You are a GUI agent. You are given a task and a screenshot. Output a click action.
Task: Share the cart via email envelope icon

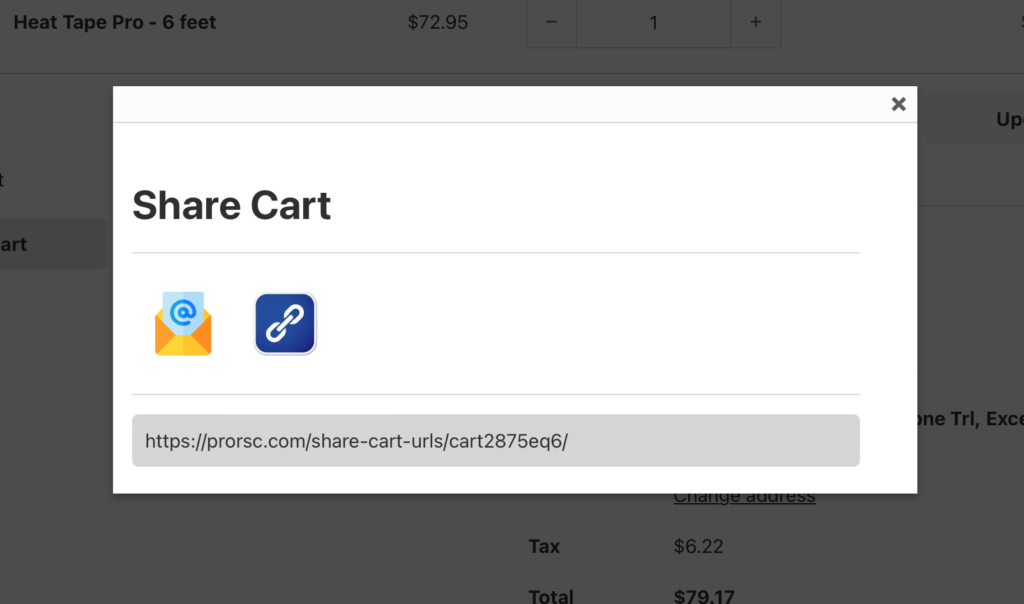[x=183, y=324]
